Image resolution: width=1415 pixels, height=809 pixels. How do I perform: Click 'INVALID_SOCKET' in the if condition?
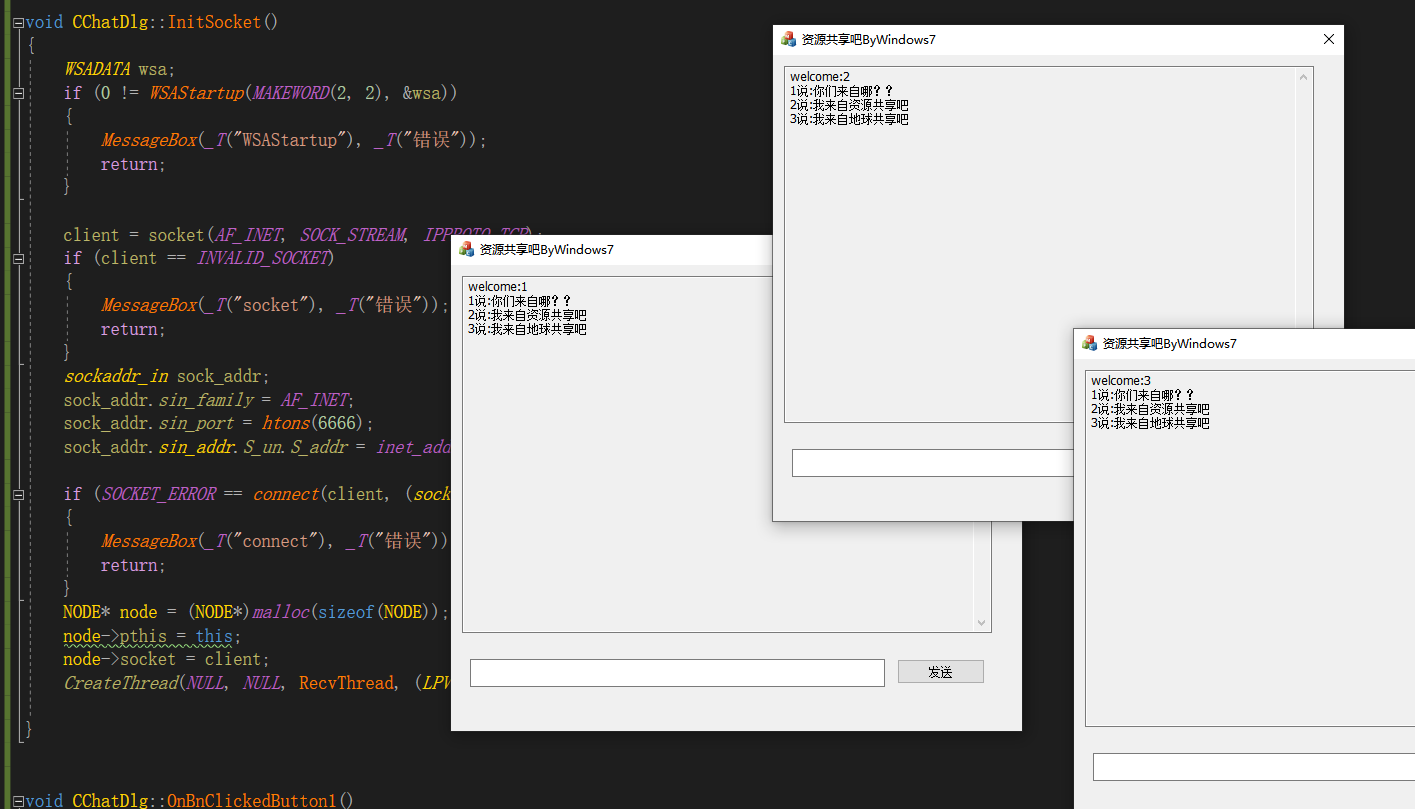(x=262, y=258)
